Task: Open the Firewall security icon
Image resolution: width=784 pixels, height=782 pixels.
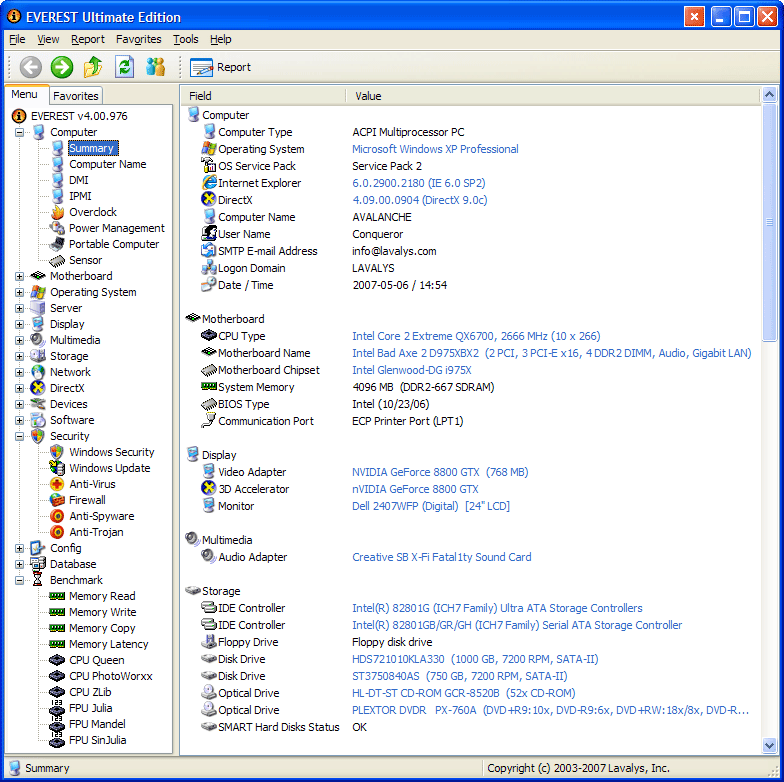Action: [x=57, y=500]
